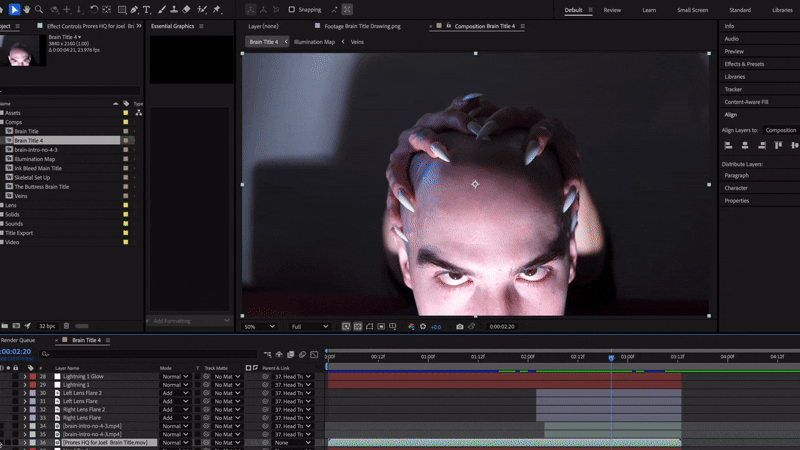The height and width of the screenshot is (450, 800).
Task: Open blend mode dropdown for Left Lens Flare
Action: click(x=175, y=401)
